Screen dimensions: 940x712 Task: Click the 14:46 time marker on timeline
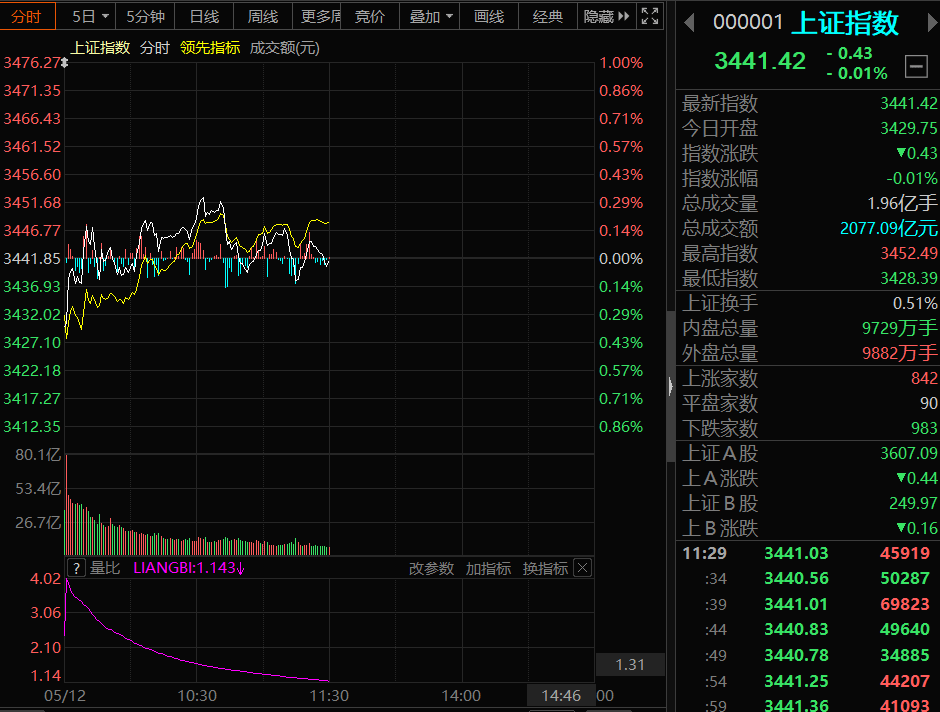point(561,695)
